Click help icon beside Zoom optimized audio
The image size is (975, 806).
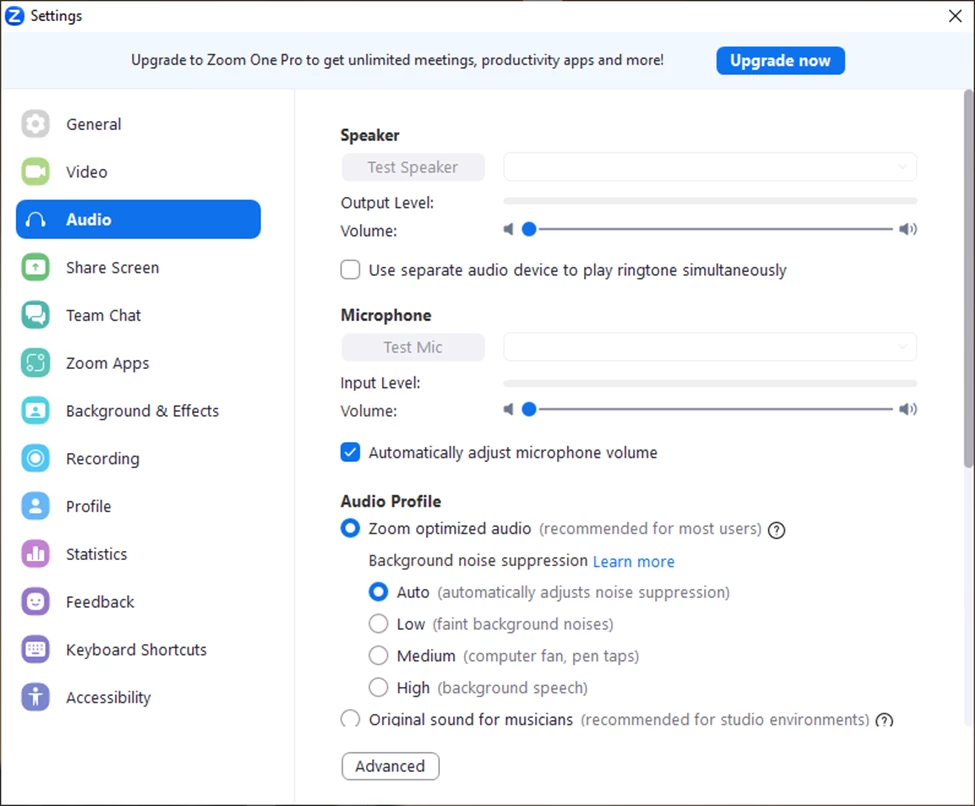pos(776,530)
